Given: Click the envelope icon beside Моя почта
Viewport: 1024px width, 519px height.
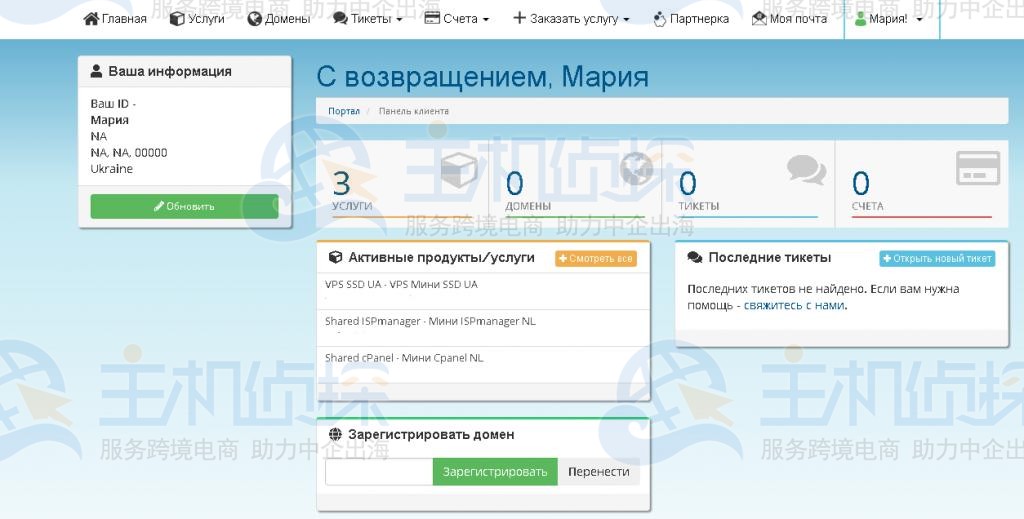Looking at the screenshot, I should 759,19.
